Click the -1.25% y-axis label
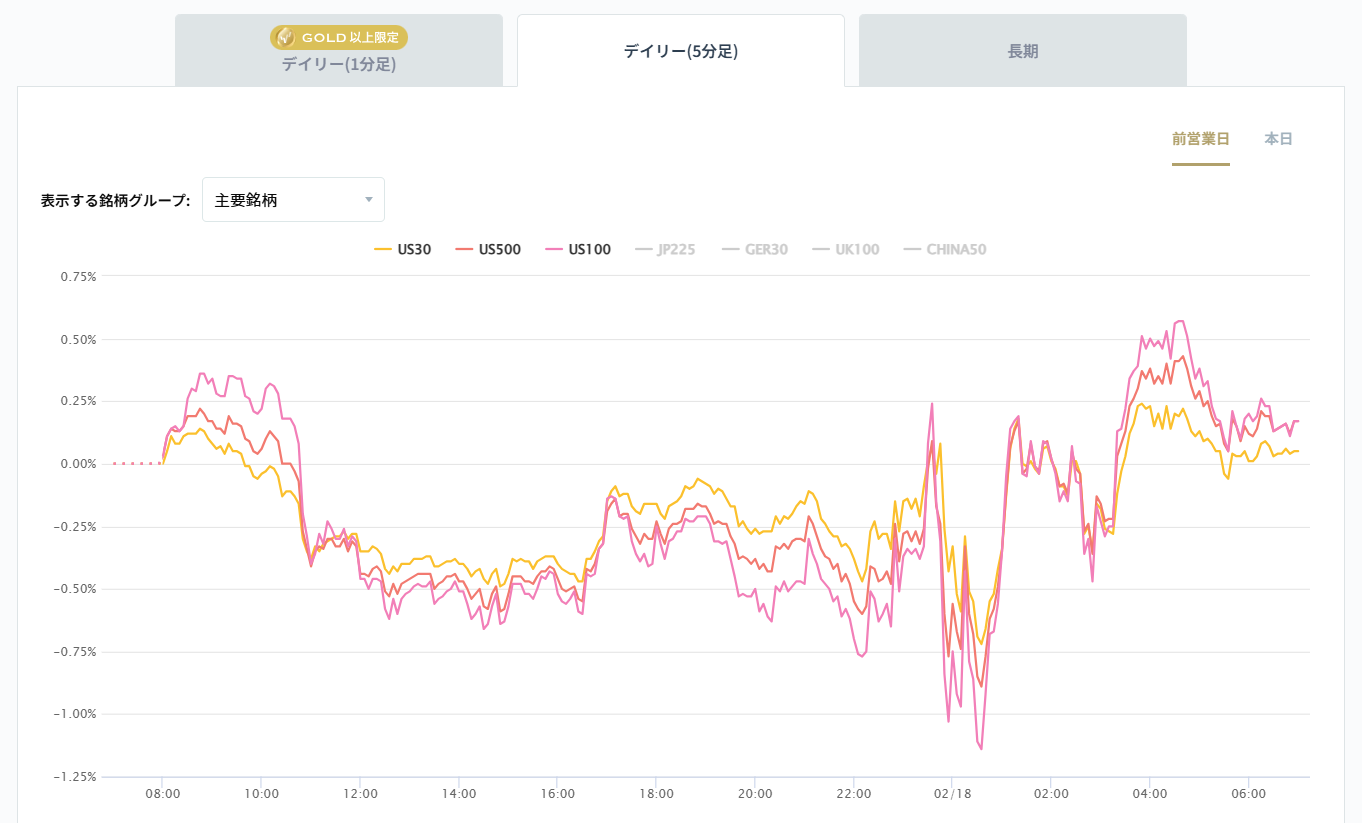This screenshot has height=823, width=1362. coord(76,776)
